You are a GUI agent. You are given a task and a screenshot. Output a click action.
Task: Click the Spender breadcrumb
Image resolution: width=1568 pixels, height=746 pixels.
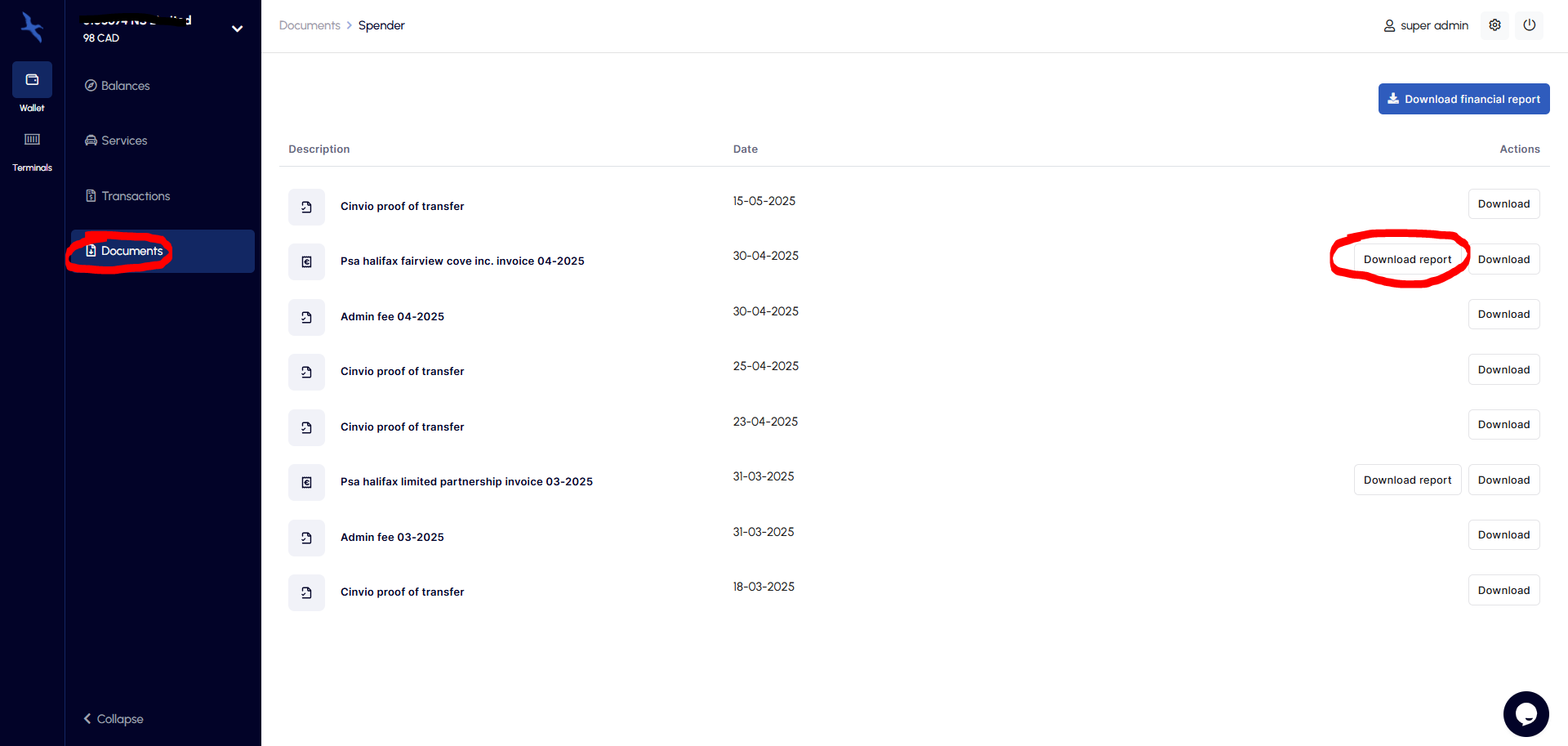pos(381,25)
